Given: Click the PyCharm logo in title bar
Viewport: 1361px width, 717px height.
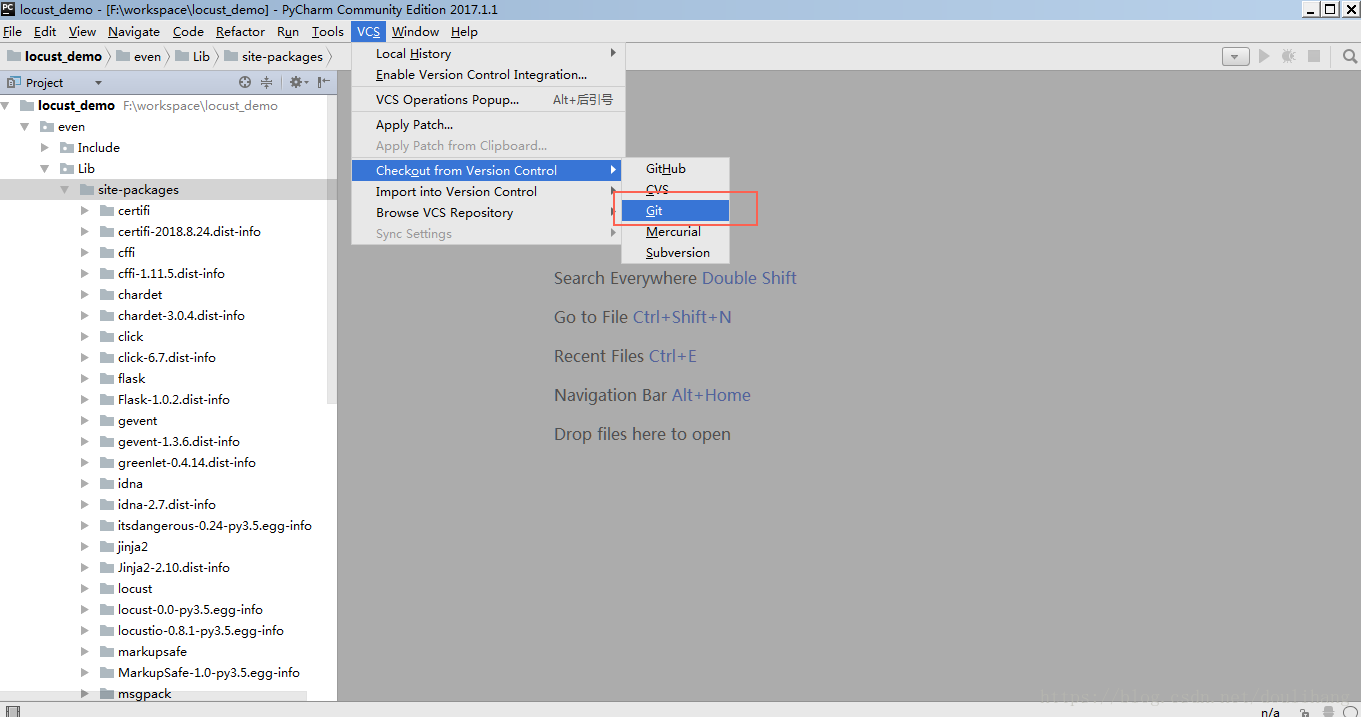Looking at the screenshot, I should [9, 9].
